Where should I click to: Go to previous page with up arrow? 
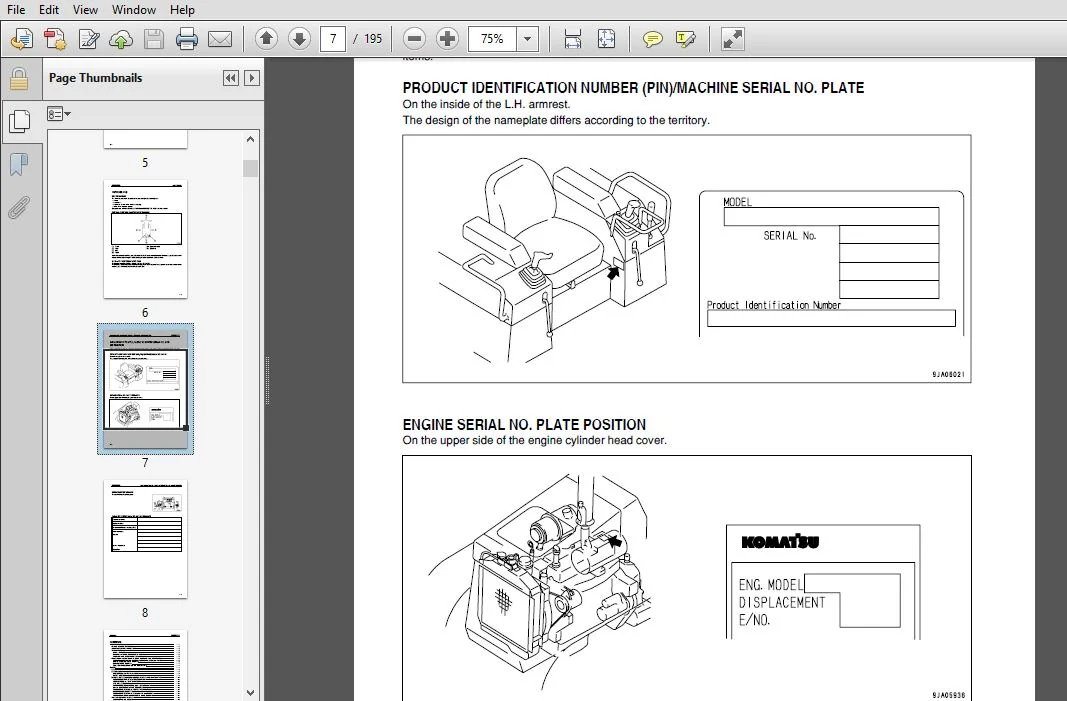(x=266, y=39)
